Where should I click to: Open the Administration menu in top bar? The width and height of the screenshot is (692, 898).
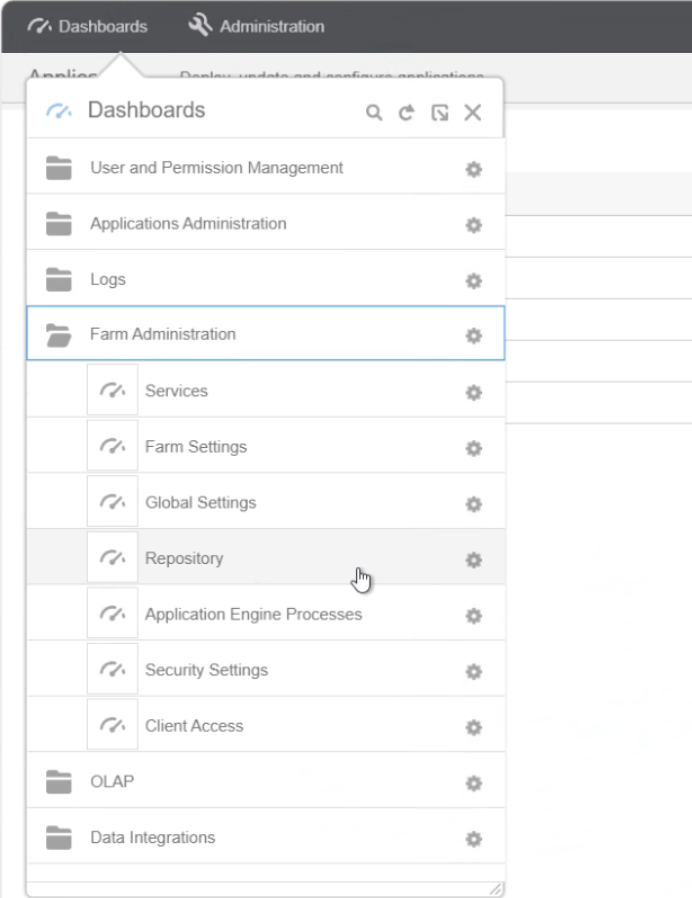(x=256, y=26)
